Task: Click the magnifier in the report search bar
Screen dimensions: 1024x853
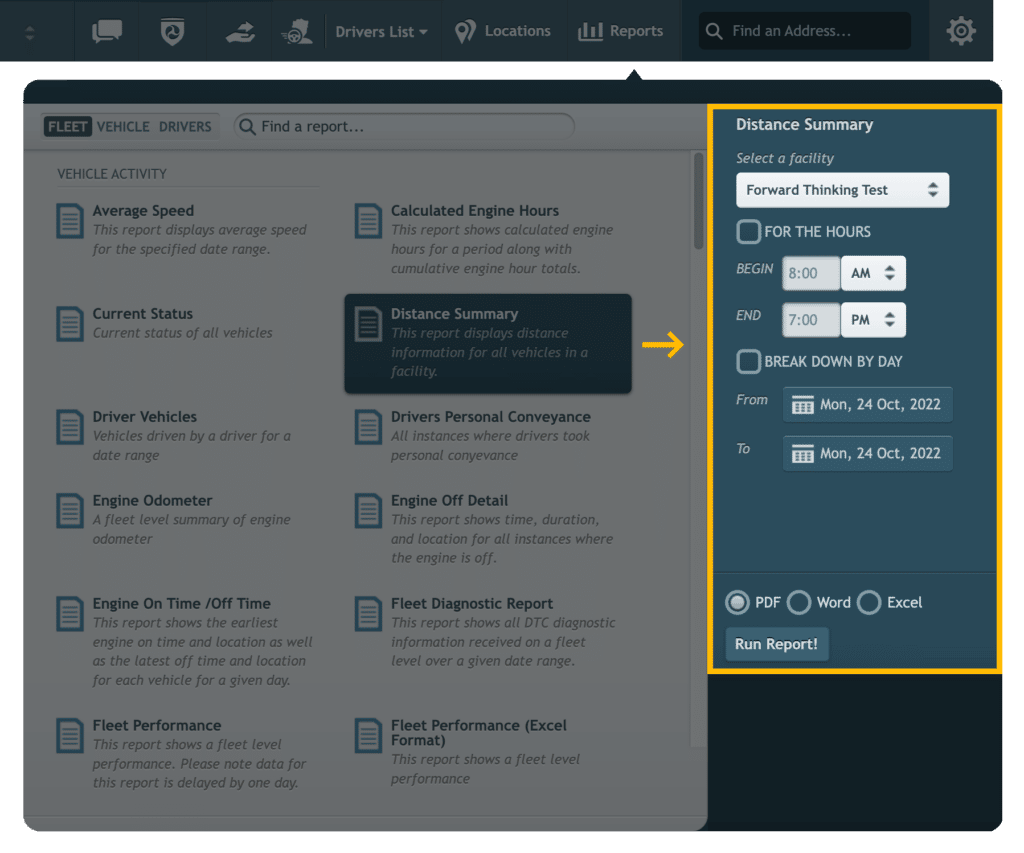Action: (x=248, y=127)
